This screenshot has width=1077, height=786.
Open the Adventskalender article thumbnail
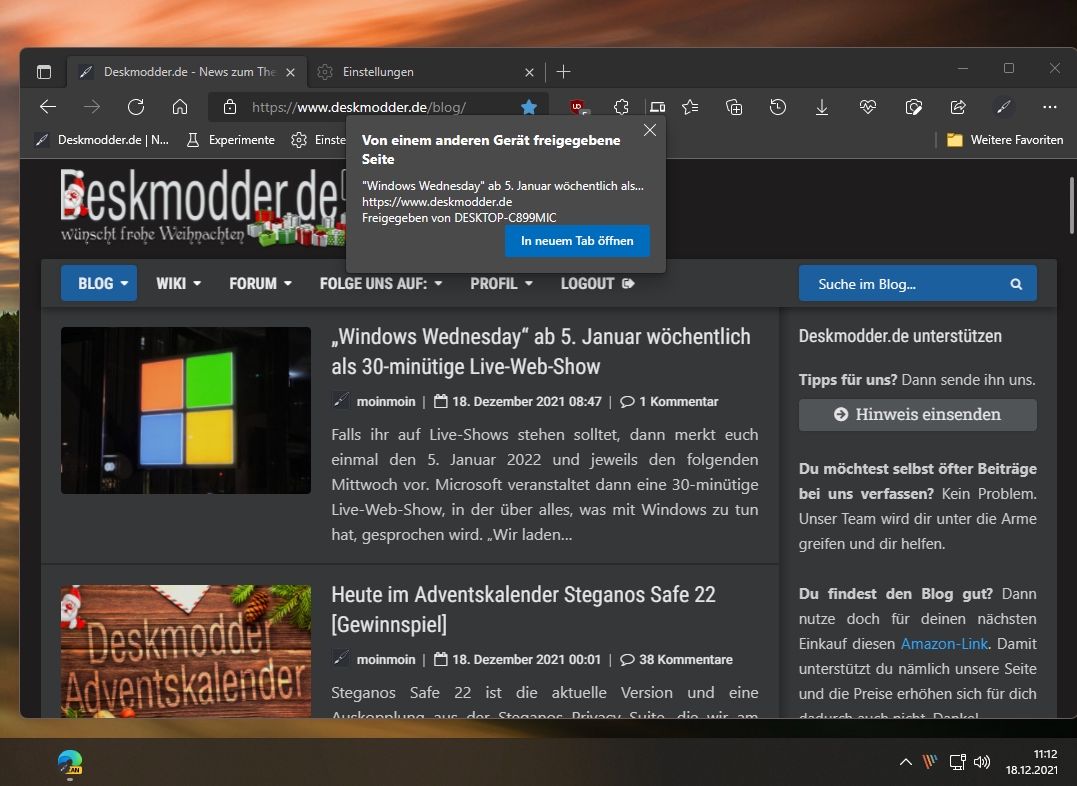point(185,651)
